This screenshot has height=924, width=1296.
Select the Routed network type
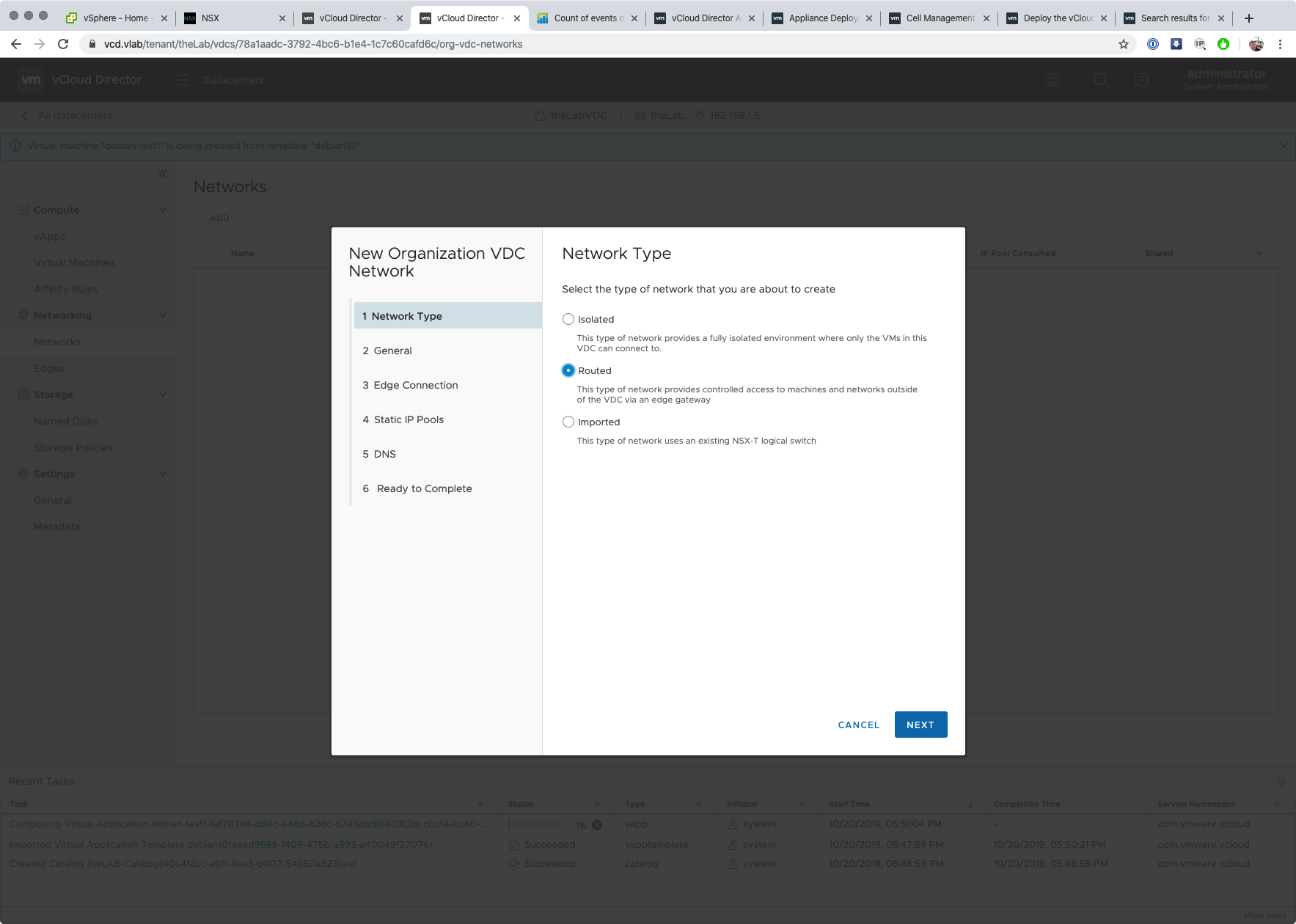pos(568,370)
